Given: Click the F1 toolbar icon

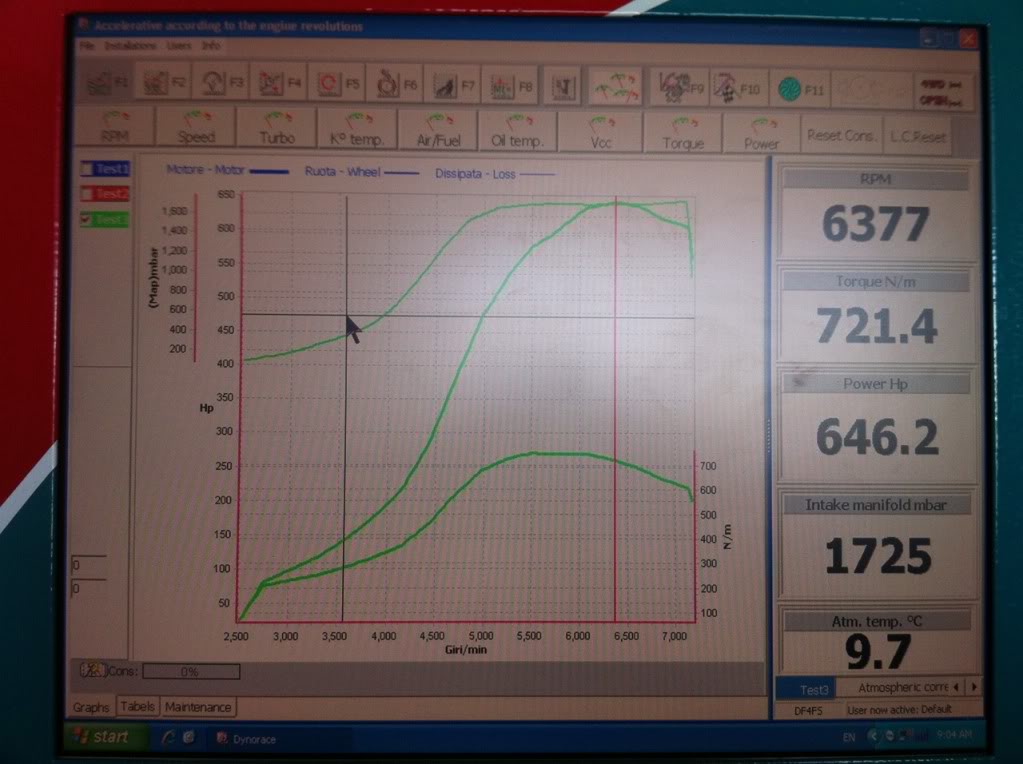Looking at the screenshot, I should (x=107, y=86).
